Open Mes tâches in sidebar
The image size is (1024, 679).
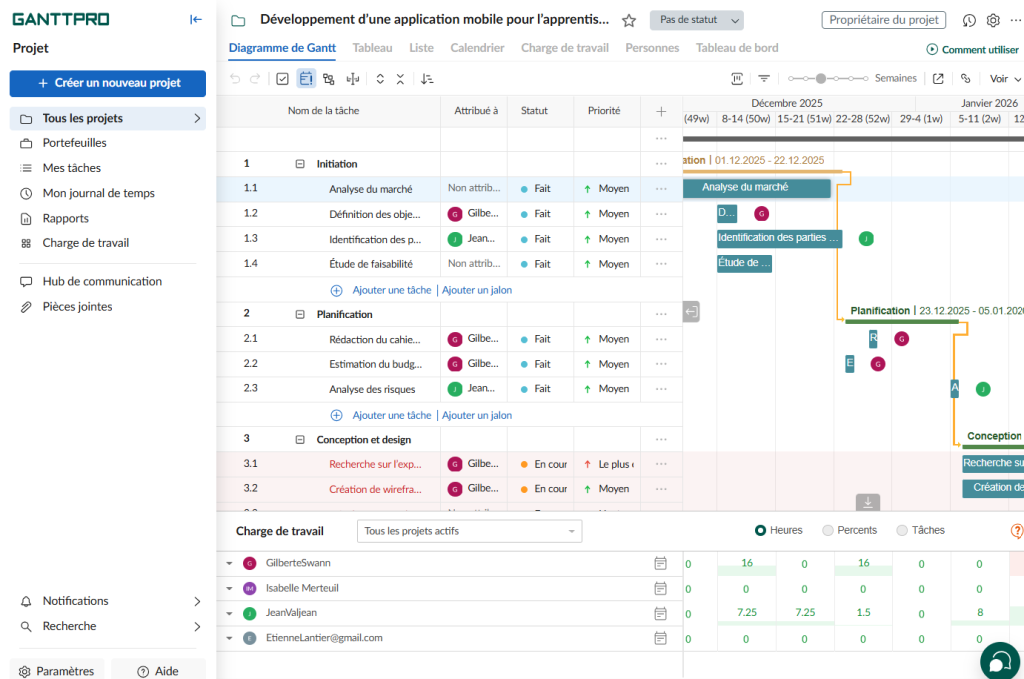tap(72, 168)
